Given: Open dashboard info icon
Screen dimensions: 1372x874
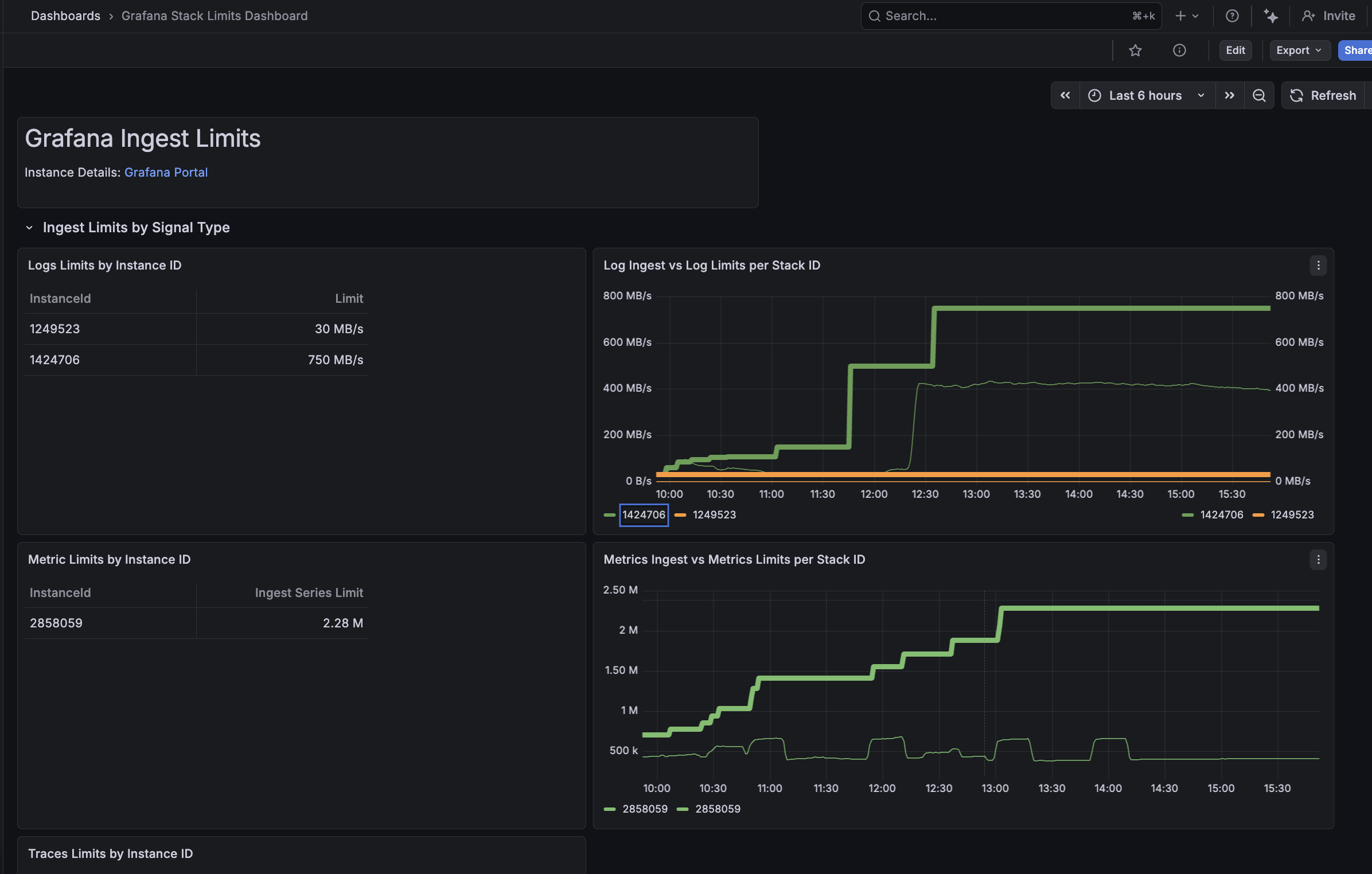Looking at the screenshot, I should [x=1179, y=50].
